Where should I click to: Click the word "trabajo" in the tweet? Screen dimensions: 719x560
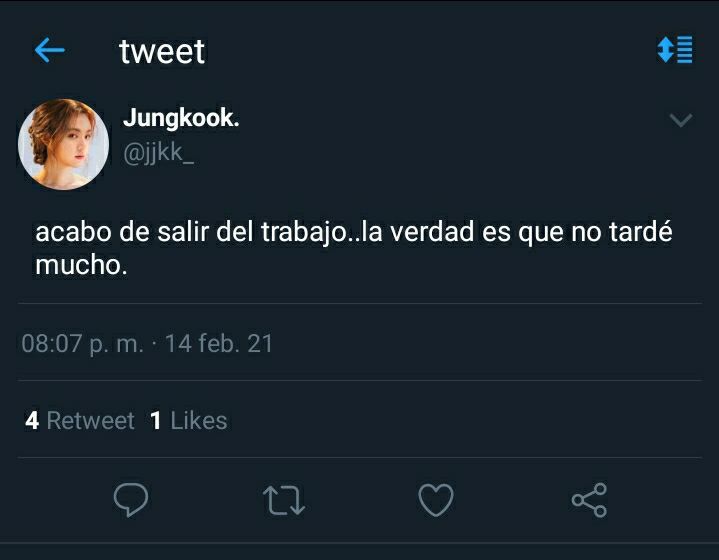click(304, 233)
